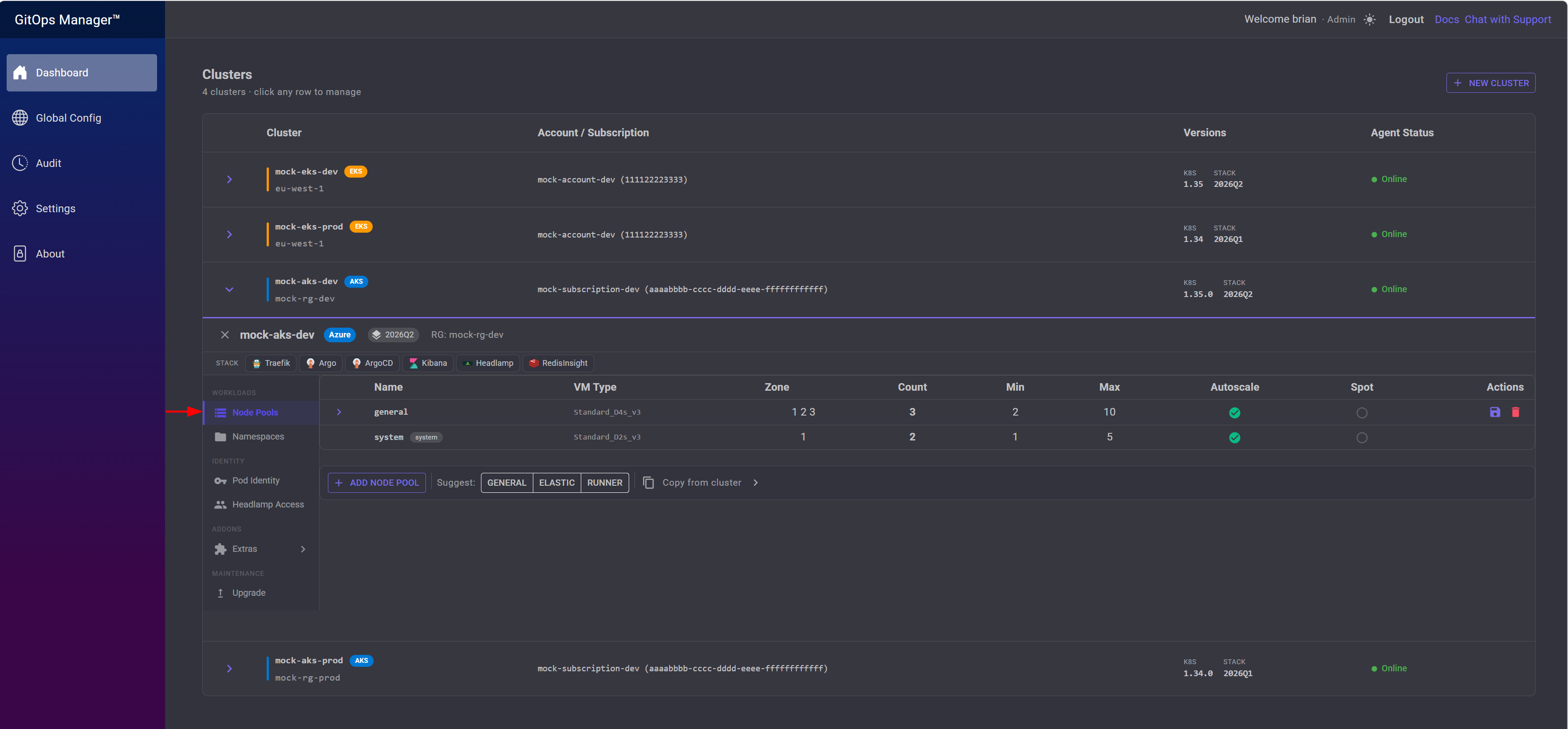
Task: Click the Audit clock icon
Action: [20, 163]
